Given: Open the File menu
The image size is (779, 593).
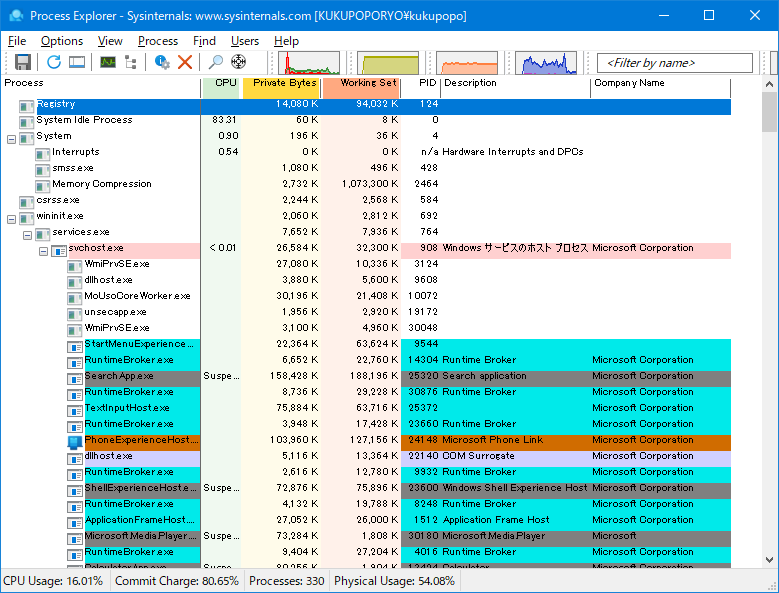Looking at the screenshot, I should tap(17, 41).
